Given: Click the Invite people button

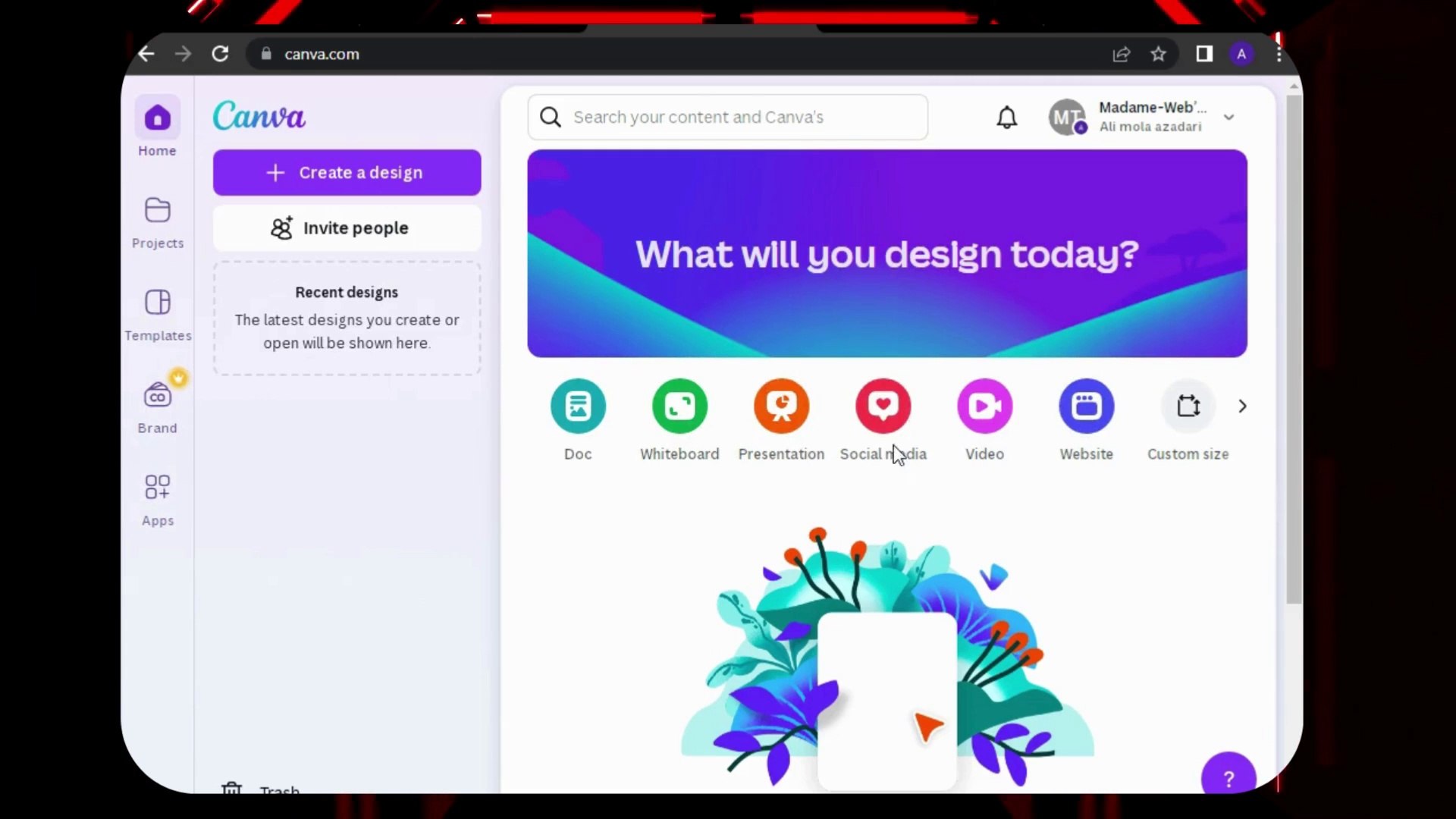Looking at the screenshot, I should click(x=347, y=227).
